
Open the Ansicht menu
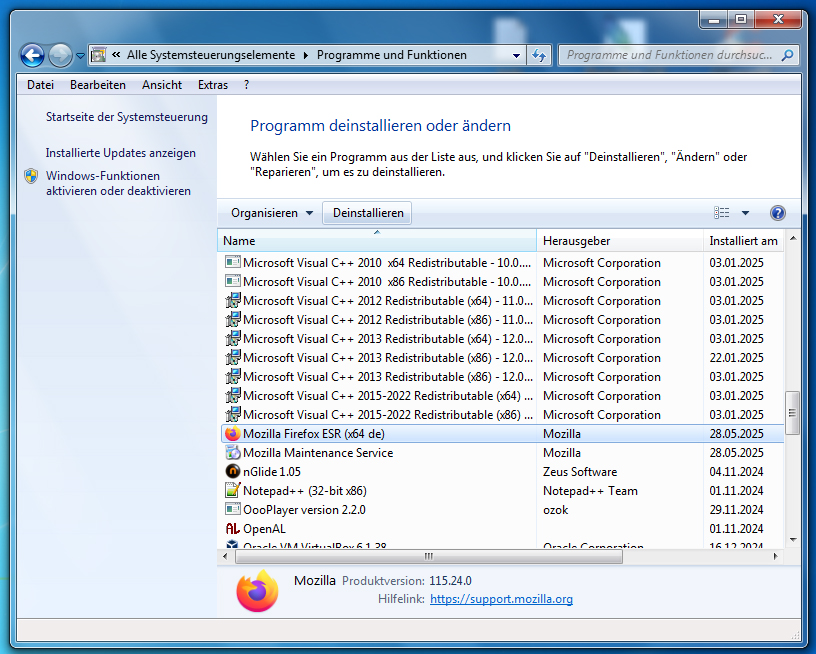[162, 85]
